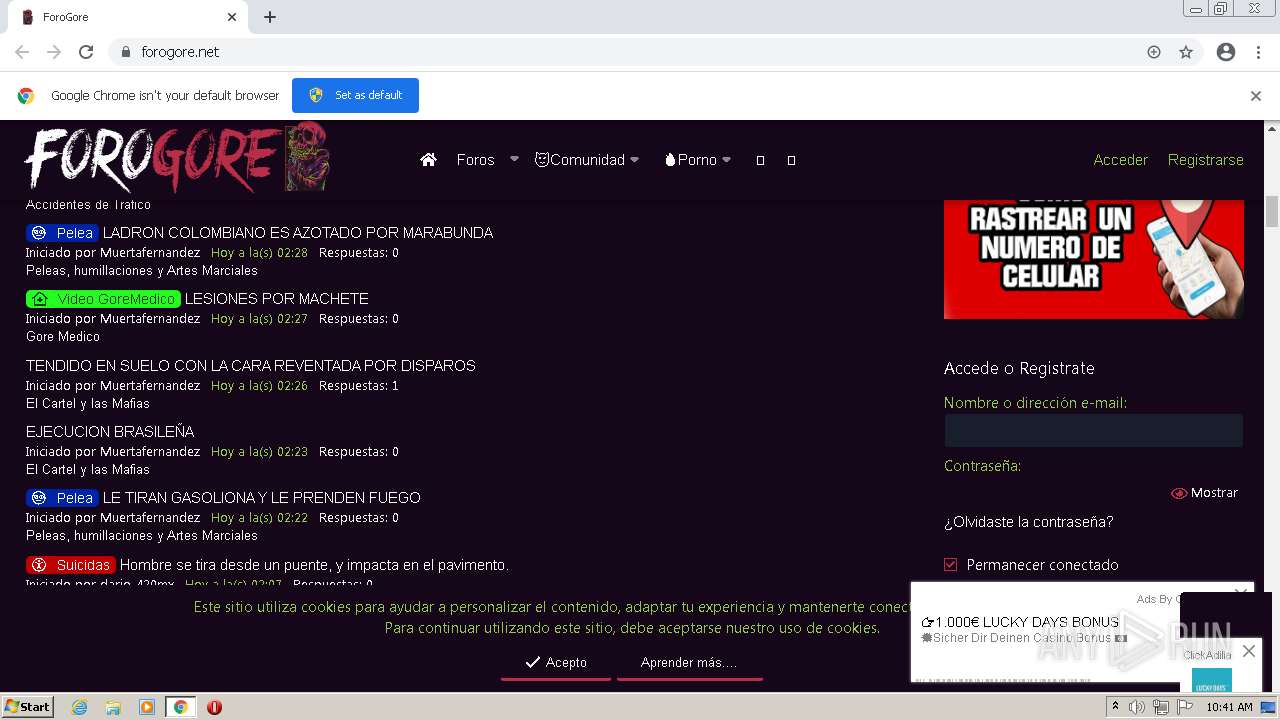Open the Foros menu item
The width and height of the screenshot is (1280, 720).
(x=475, y=160)
